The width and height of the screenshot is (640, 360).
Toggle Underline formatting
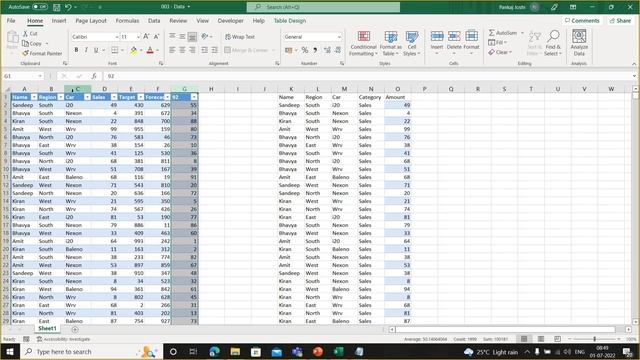[x=96, y=50]
